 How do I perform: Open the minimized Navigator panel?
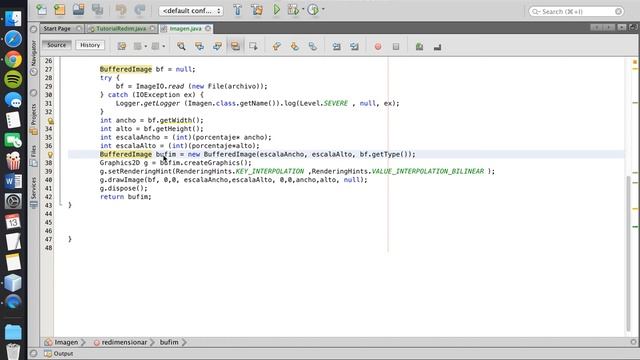click(x=33, y=58)
